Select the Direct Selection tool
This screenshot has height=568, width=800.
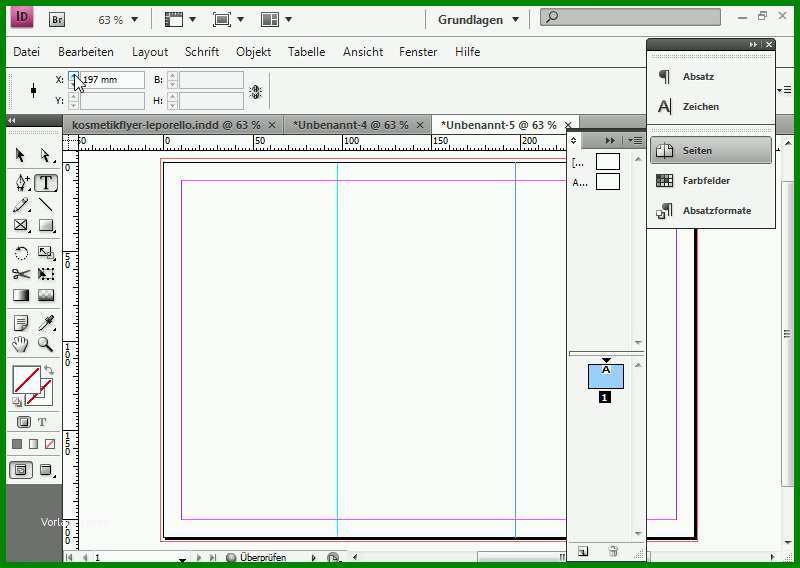(x=45, y=155)
